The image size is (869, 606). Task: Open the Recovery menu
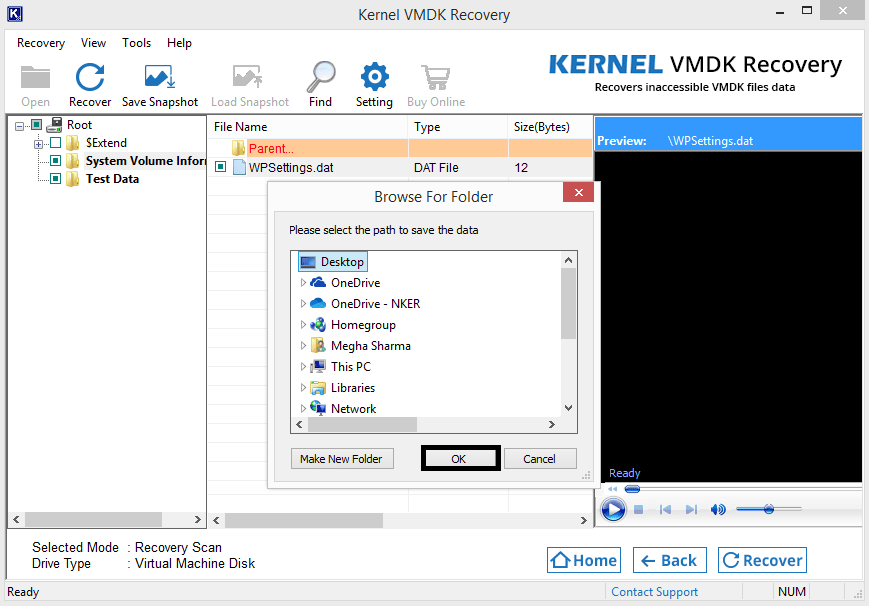pos(41,43)
